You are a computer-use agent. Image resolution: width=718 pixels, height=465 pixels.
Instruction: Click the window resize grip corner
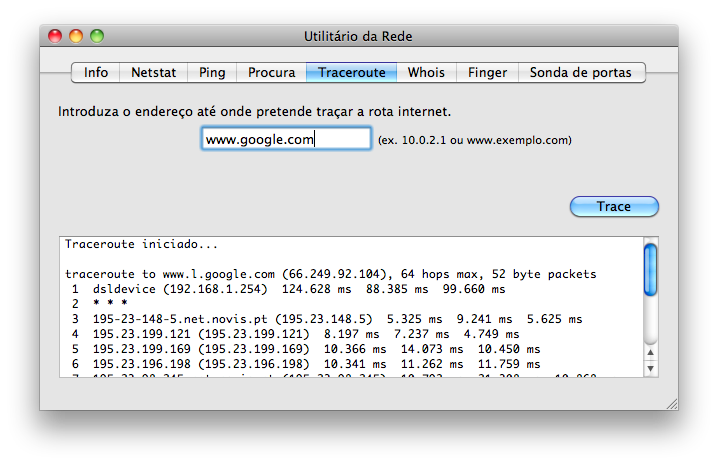[670, 402]
